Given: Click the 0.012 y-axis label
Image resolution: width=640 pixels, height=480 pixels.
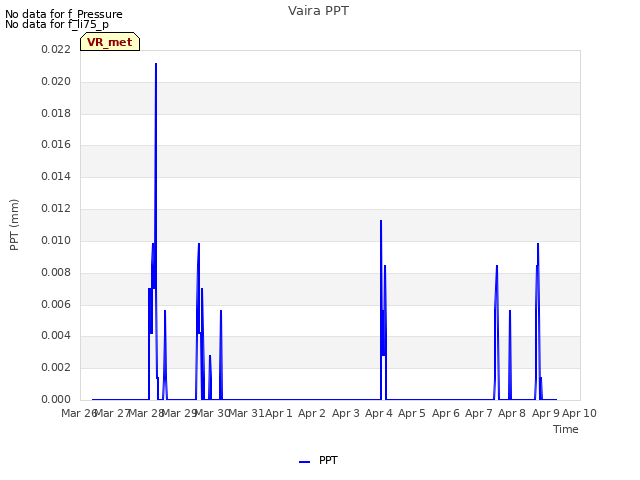Looking at the screenshot, I should tap(56, 209).
